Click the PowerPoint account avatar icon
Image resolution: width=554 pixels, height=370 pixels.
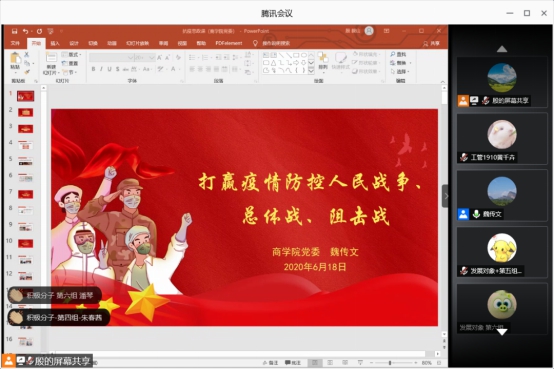[369, 31]
